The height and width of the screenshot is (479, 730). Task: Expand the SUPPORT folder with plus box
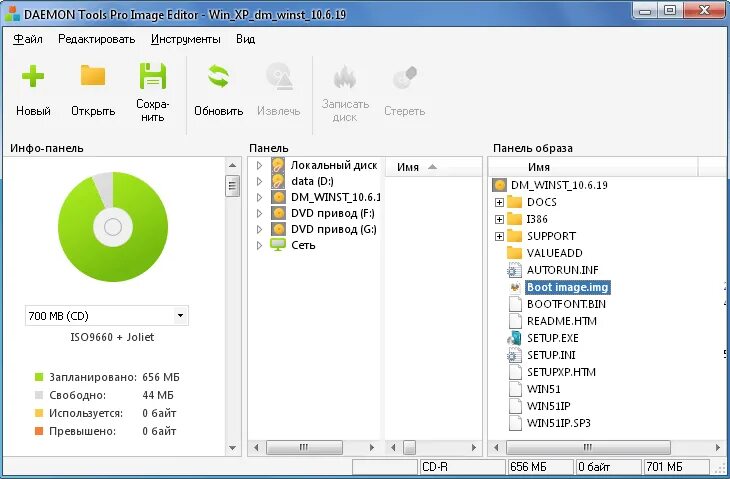tap(499, 236)
